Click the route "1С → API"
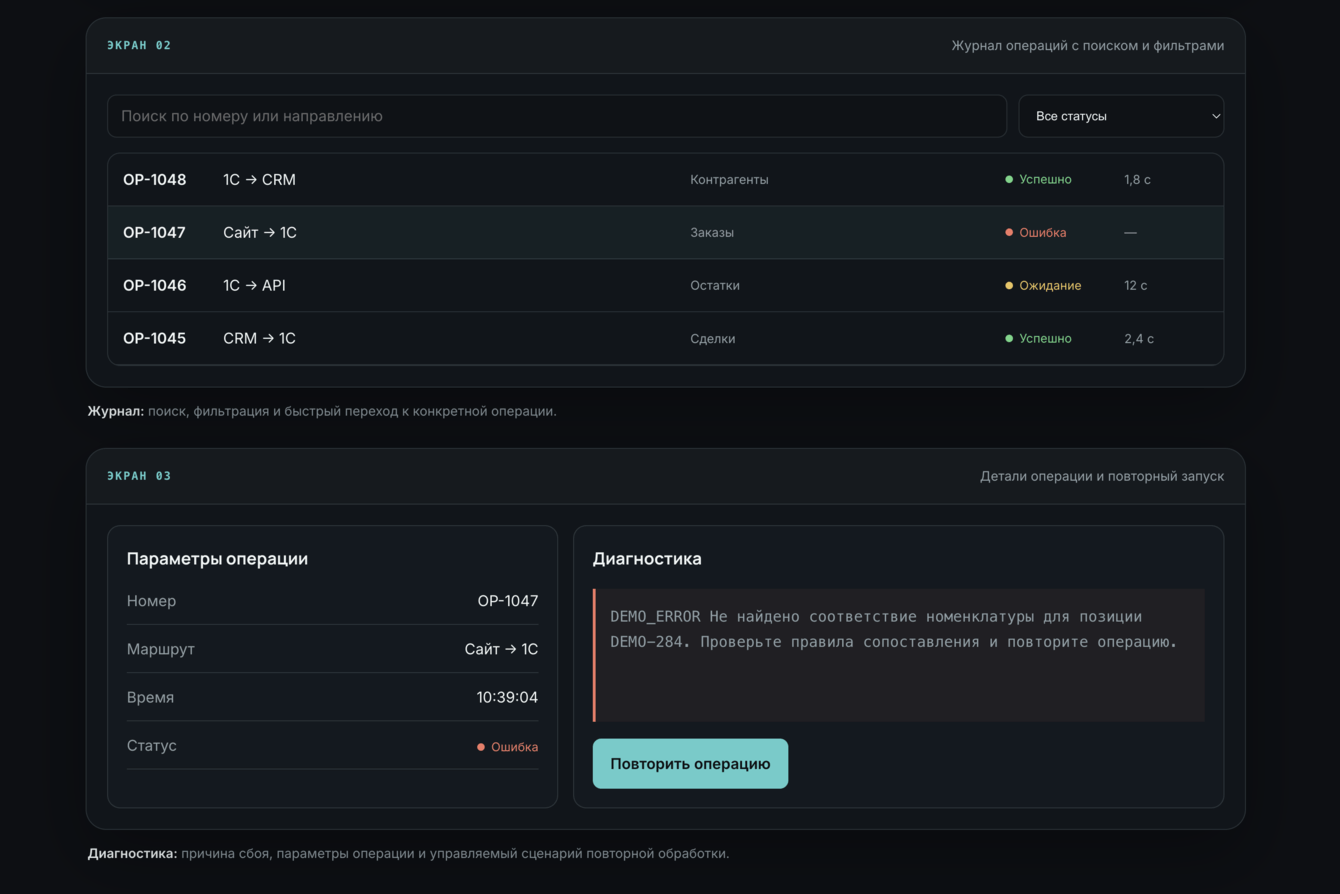Viewport: 1340px width, 894px height. tap(254, 286)
